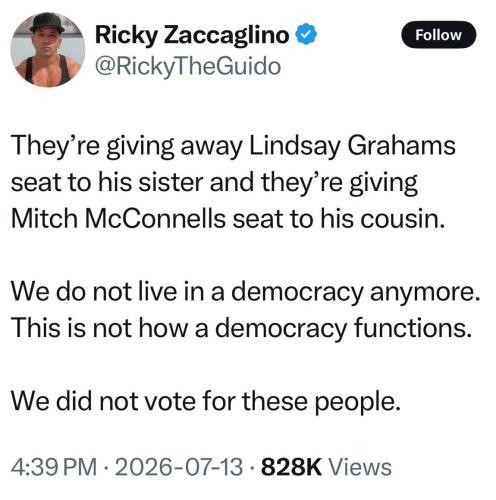The width and height of the screenshot is (496, 500).
Task: Follow Ricky Zaccaglino with the Follow button
Action: tap(438, 35)
